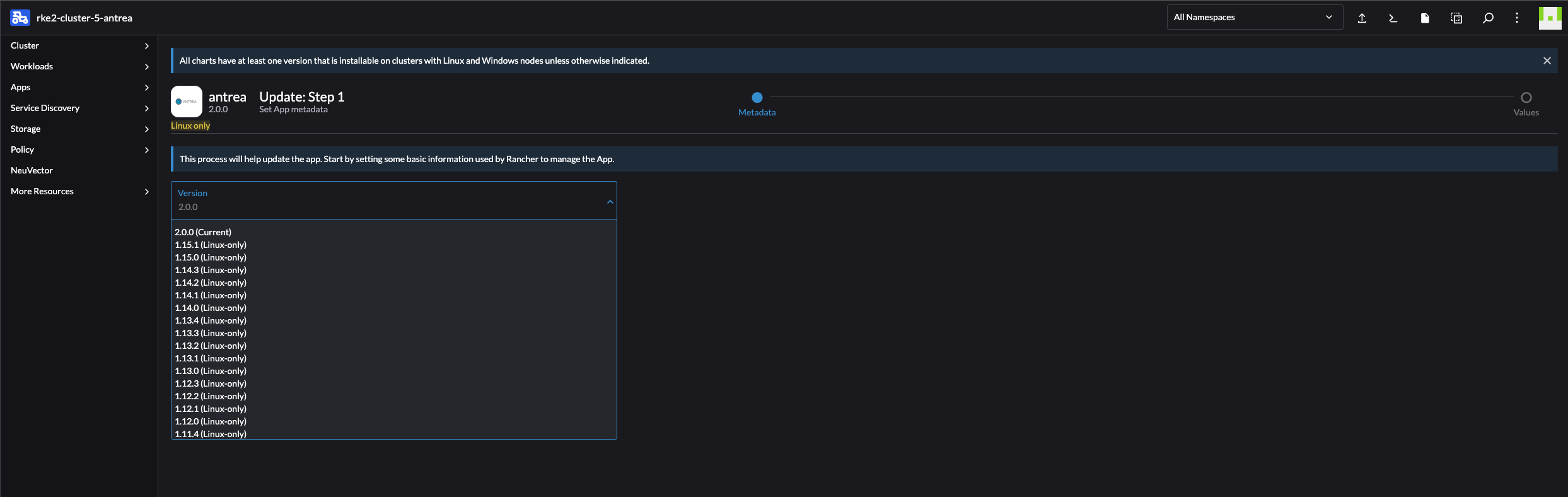Expand the Apps menu
Image resolution: width=1568 pixels, height=497 pixels.
(79, 87)
